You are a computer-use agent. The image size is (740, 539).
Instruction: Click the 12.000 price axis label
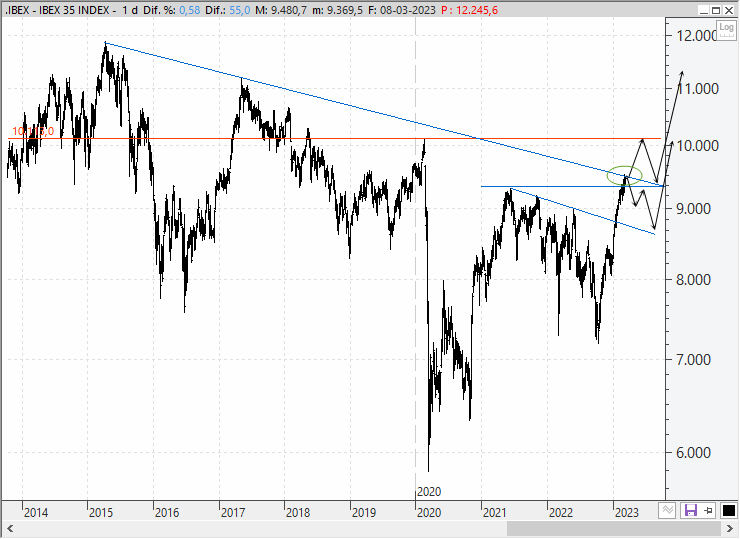(x=696, y=35)
